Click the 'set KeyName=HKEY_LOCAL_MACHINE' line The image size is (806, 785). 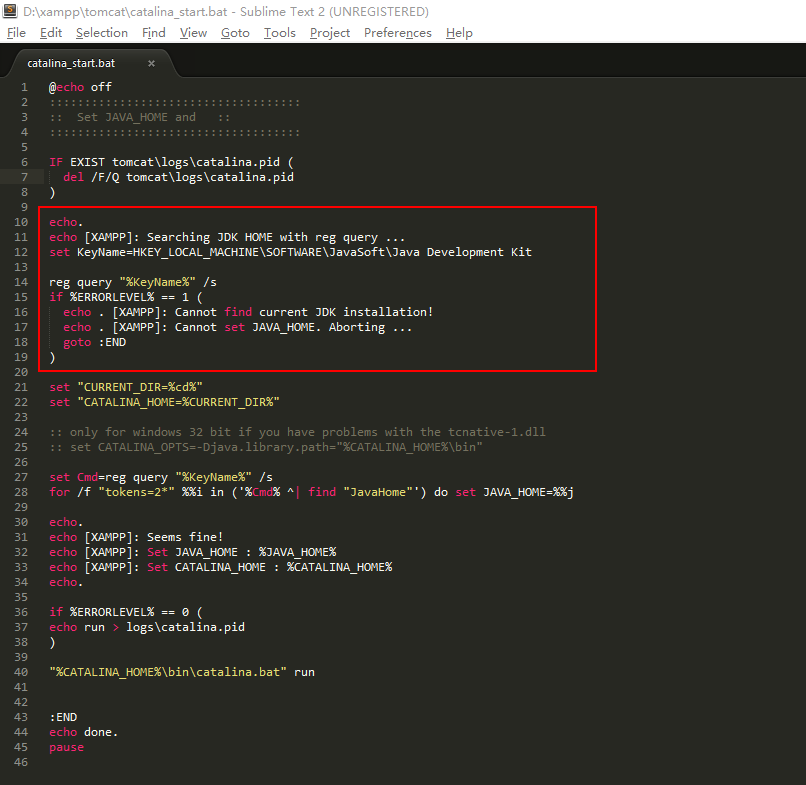(290, 252)
